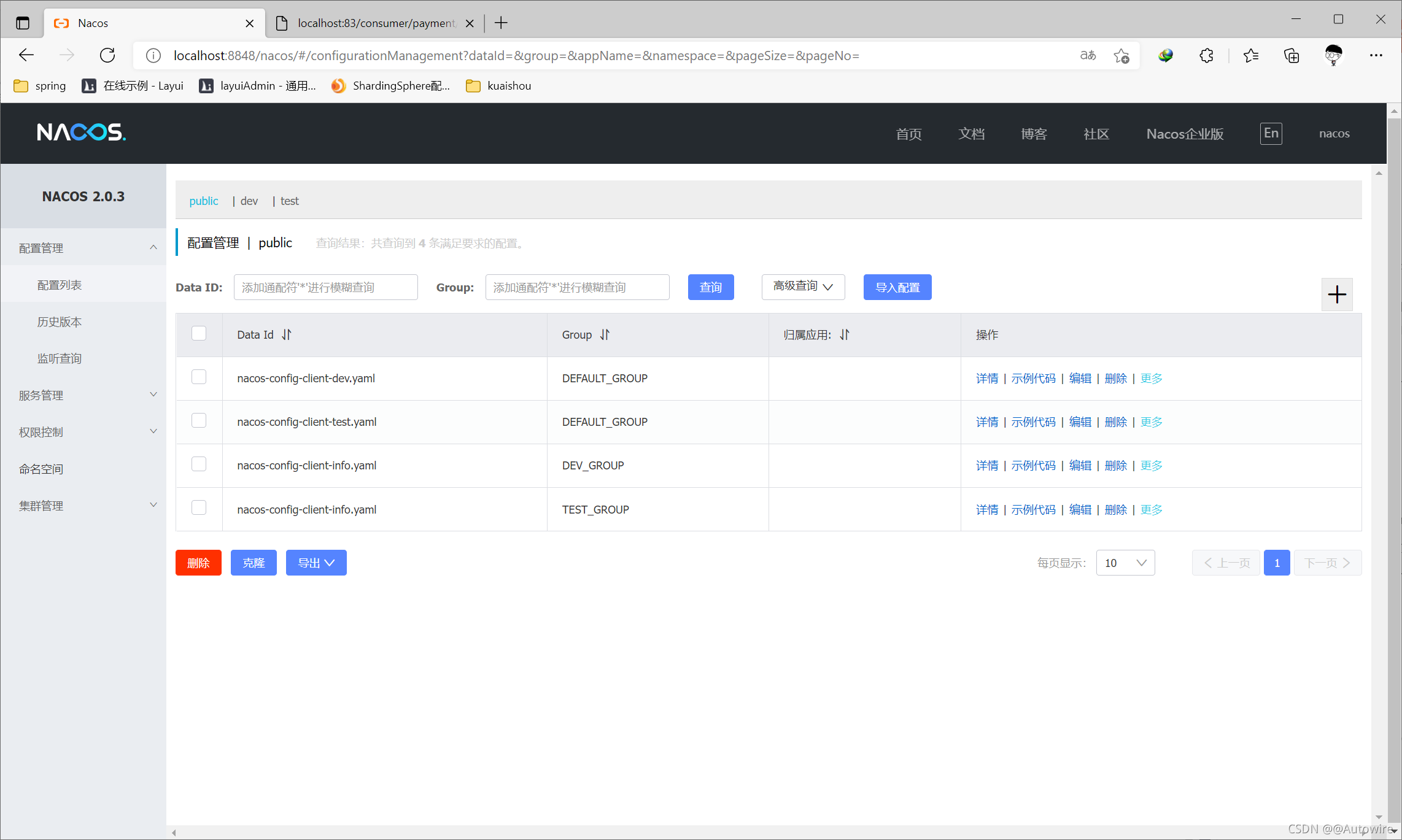Sort table by Data Id column
1402x840 pixels.
[287, 334]
